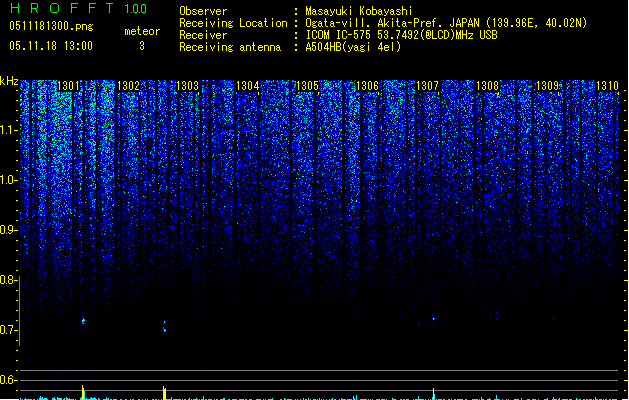Screen dimensions: 629x400
Task: Click the 1.0 kHz axis label
Action: (8, 180)
